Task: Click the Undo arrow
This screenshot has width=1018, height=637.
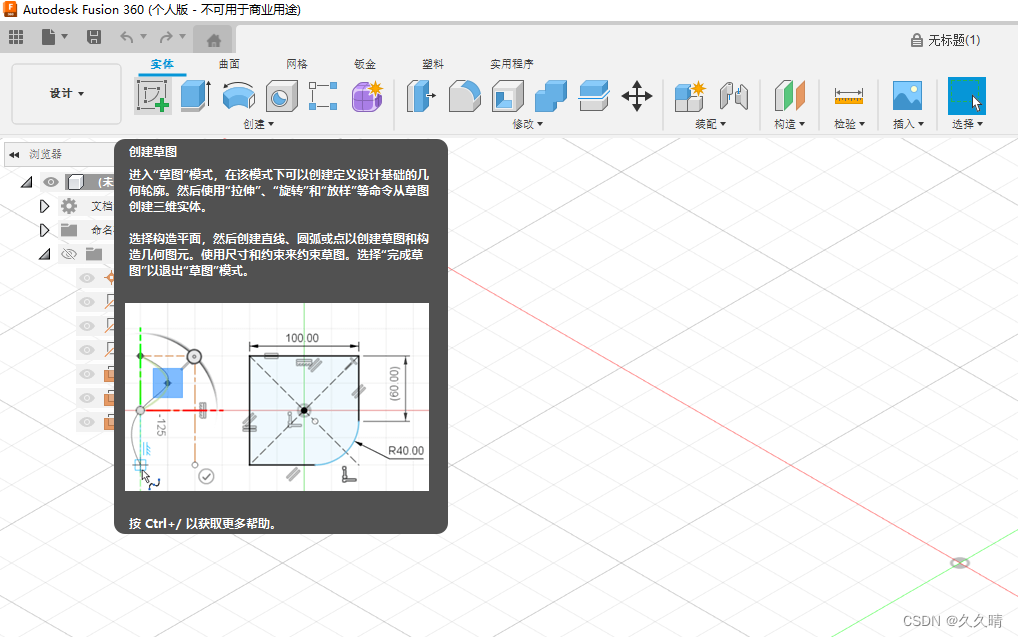Action: 127,38
